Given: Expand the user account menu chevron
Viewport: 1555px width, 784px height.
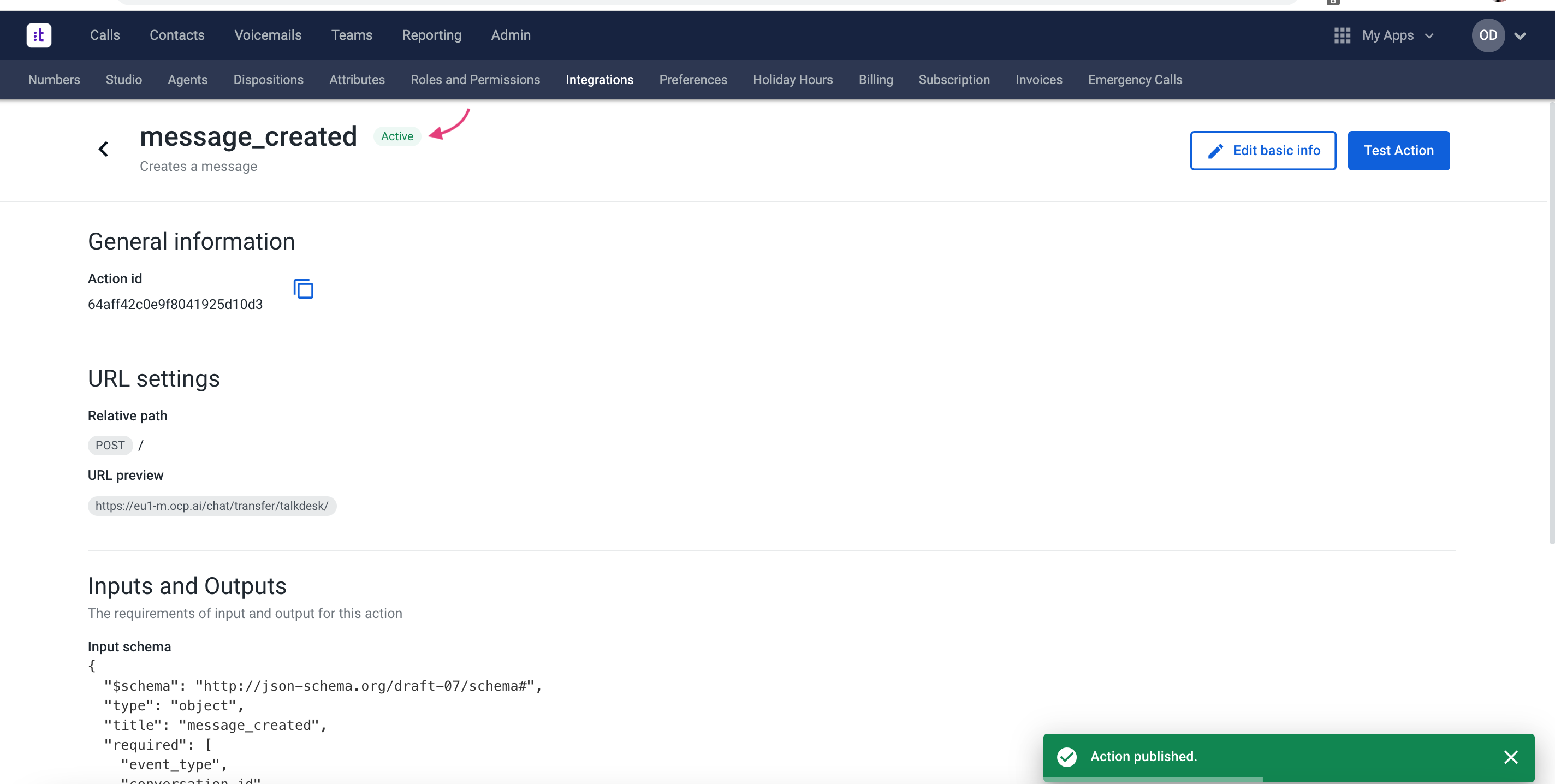Looking at the screenshot, I should [1520, 36].
